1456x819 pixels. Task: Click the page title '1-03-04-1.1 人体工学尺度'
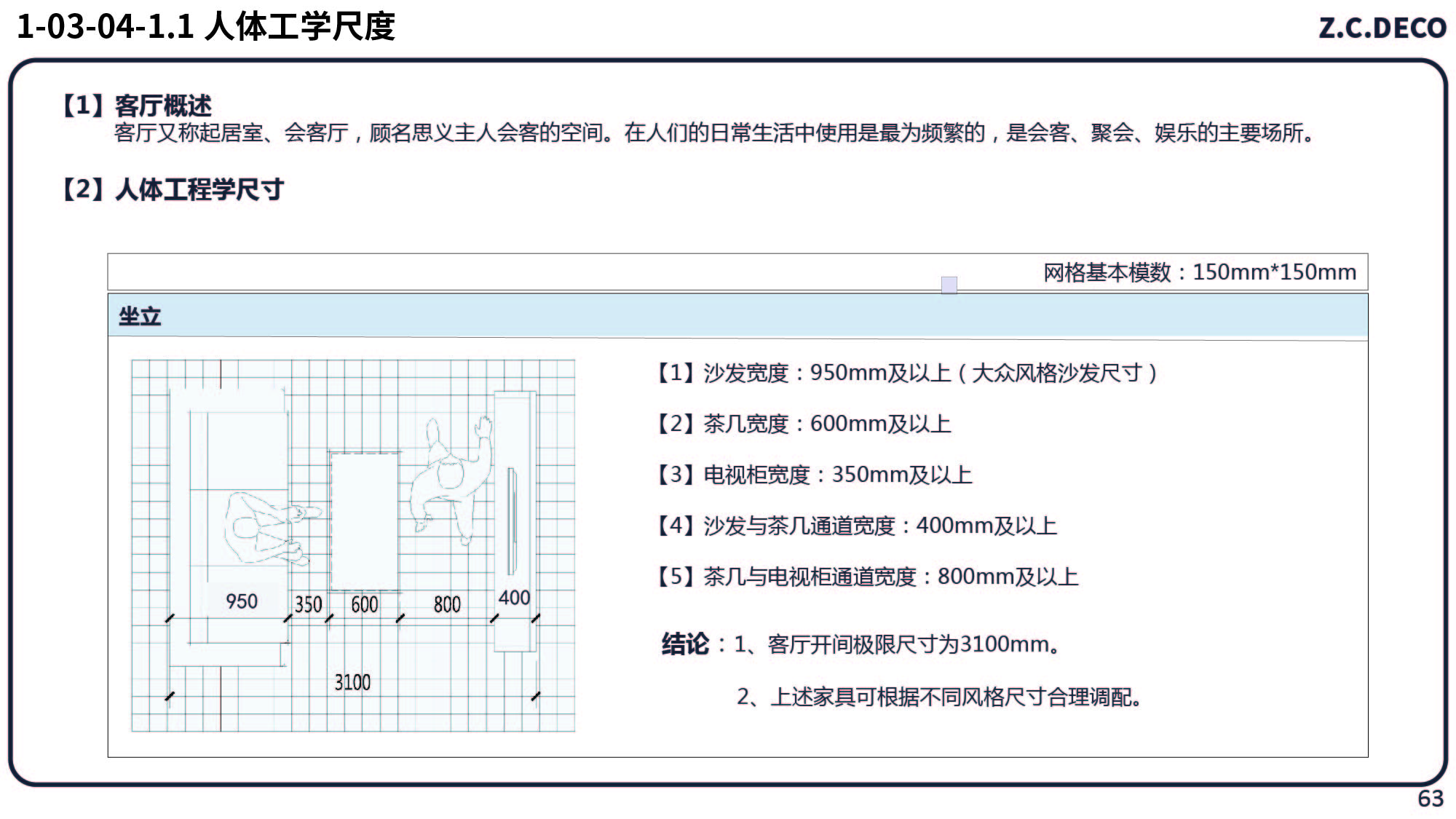click(206, 27)
